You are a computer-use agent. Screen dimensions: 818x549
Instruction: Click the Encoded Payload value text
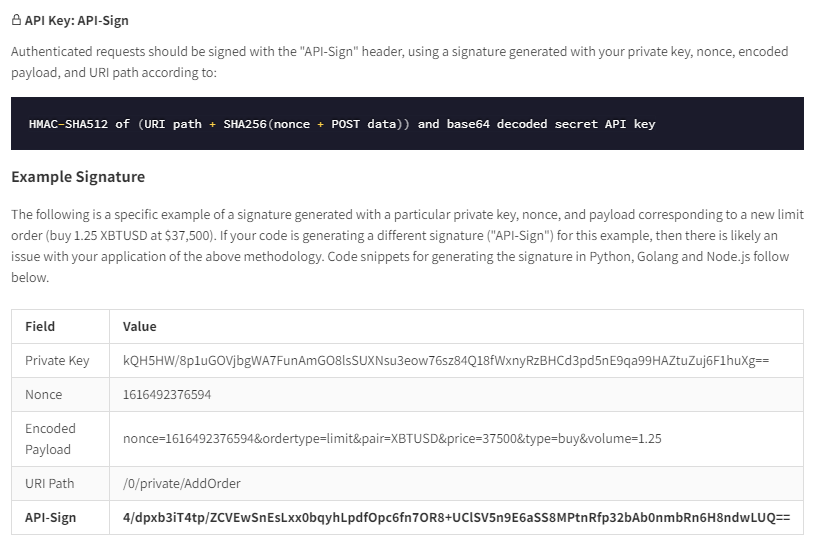coord(392,439)
